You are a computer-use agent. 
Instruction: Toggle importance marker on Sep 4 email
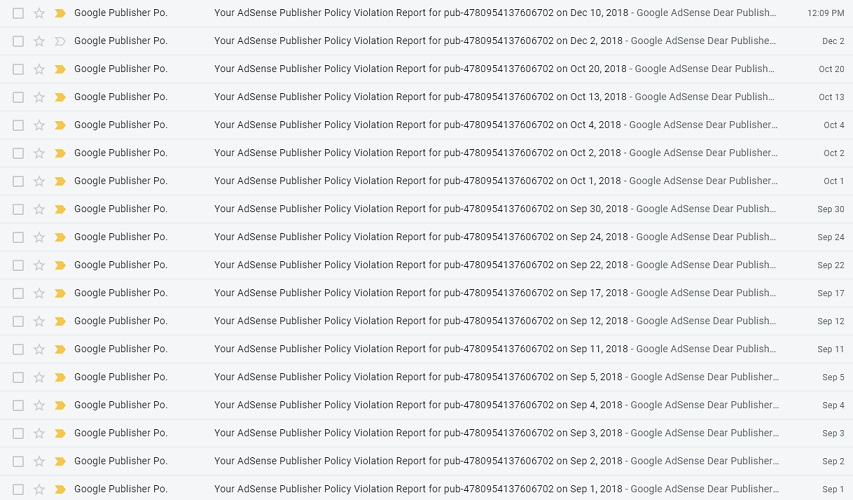[60, 405]
